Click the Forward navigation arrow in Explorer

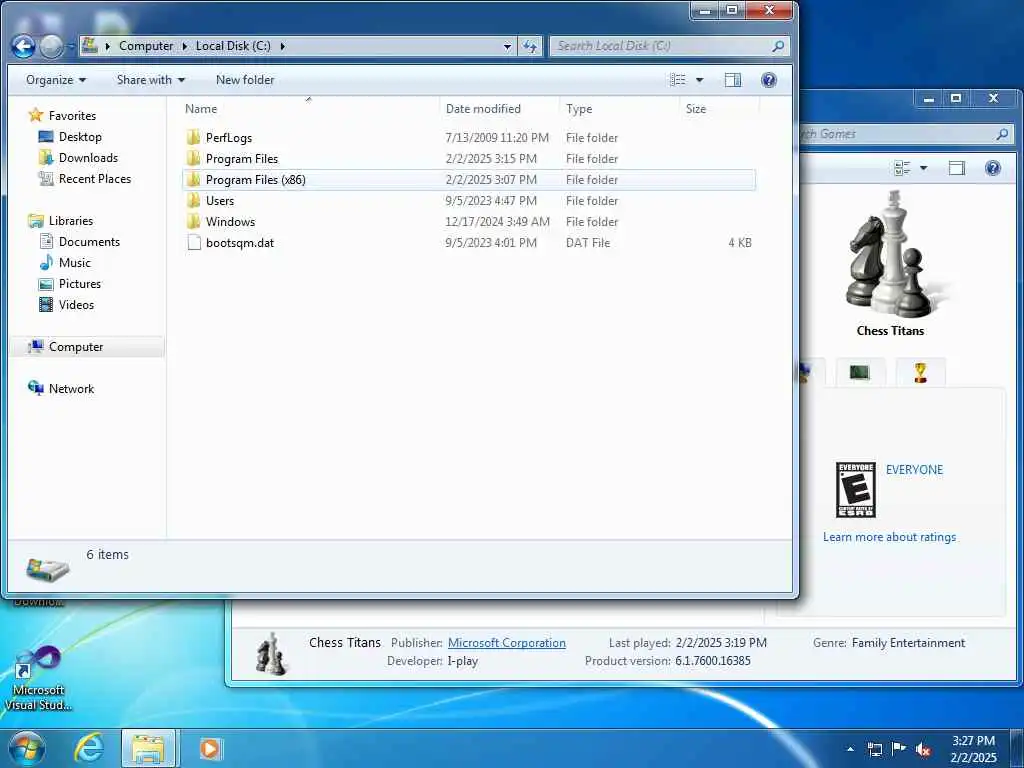(x=51, y=46)
